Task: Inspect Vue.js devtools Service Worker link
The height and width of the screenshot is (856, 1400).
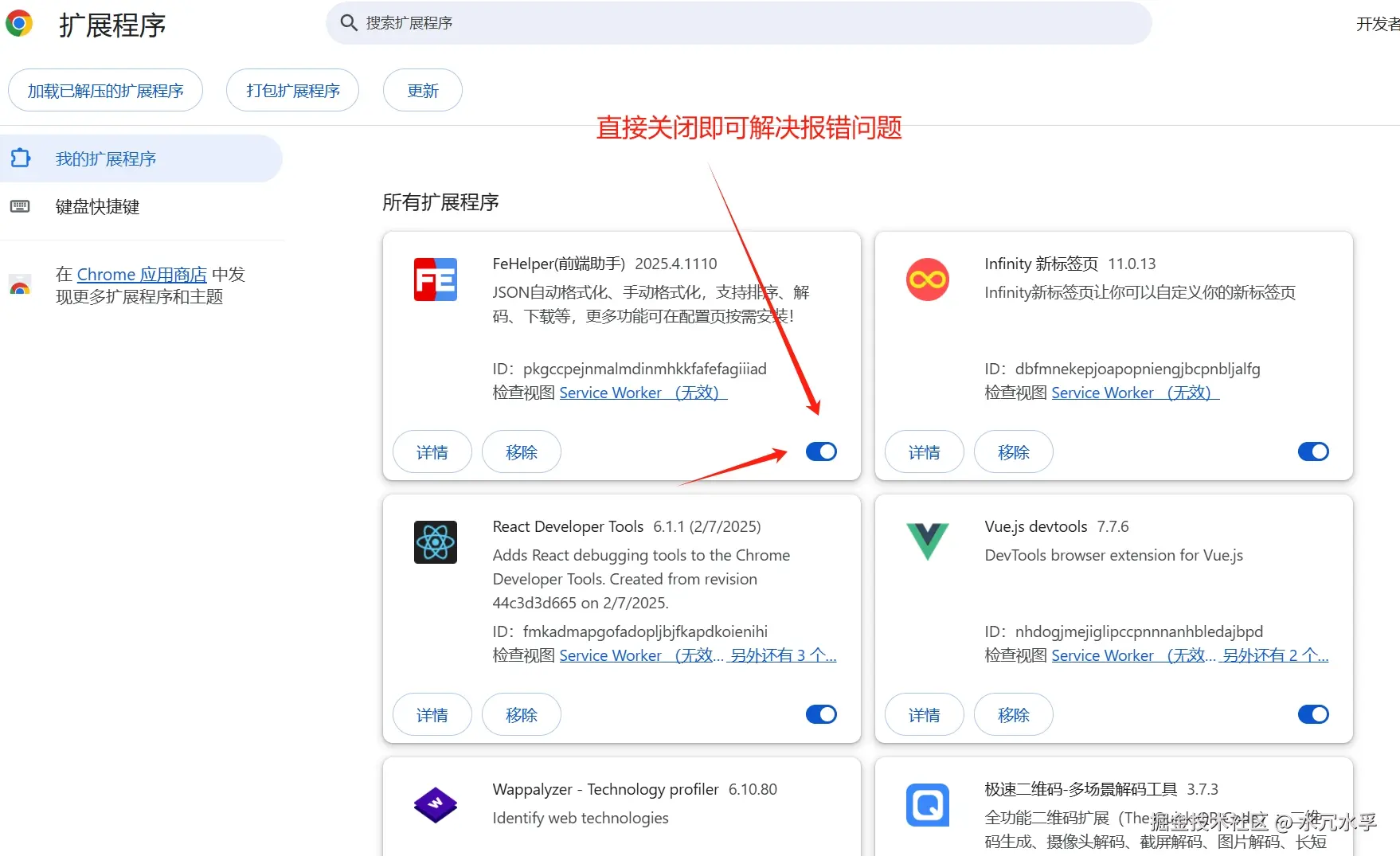Action: click(1134, 655)
